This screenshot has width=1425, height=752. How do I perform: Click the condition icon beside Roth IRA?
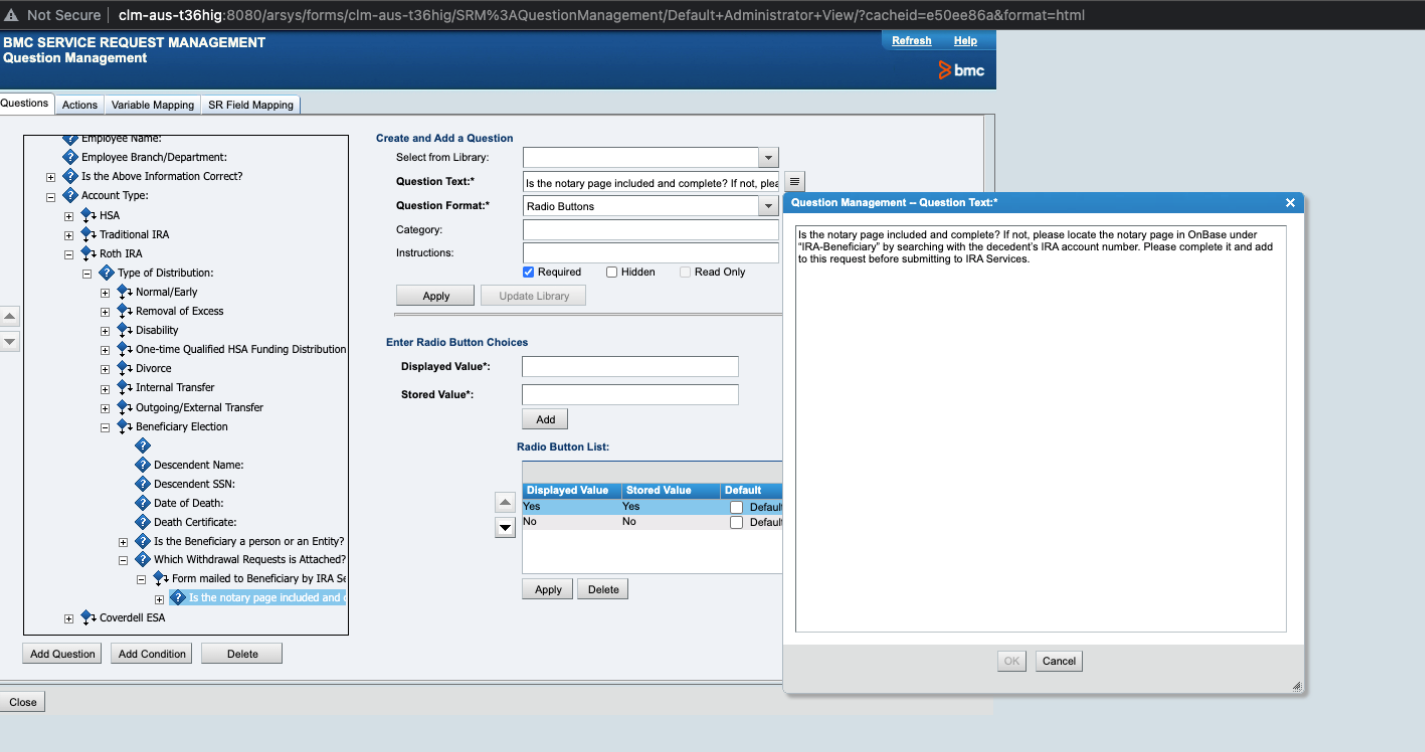(88, 253)
